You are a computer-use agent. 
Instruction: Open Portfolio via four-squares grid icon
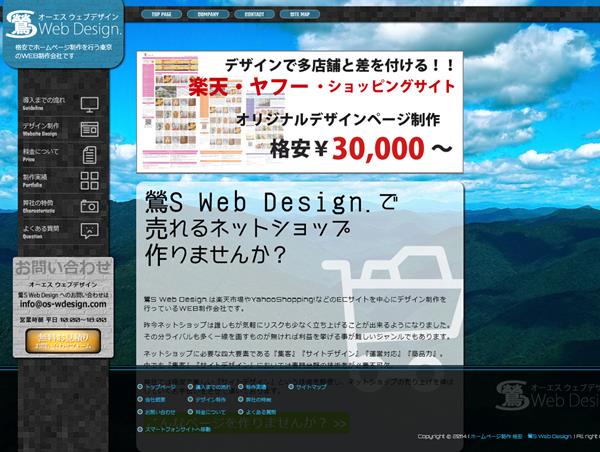pos(90,181)
